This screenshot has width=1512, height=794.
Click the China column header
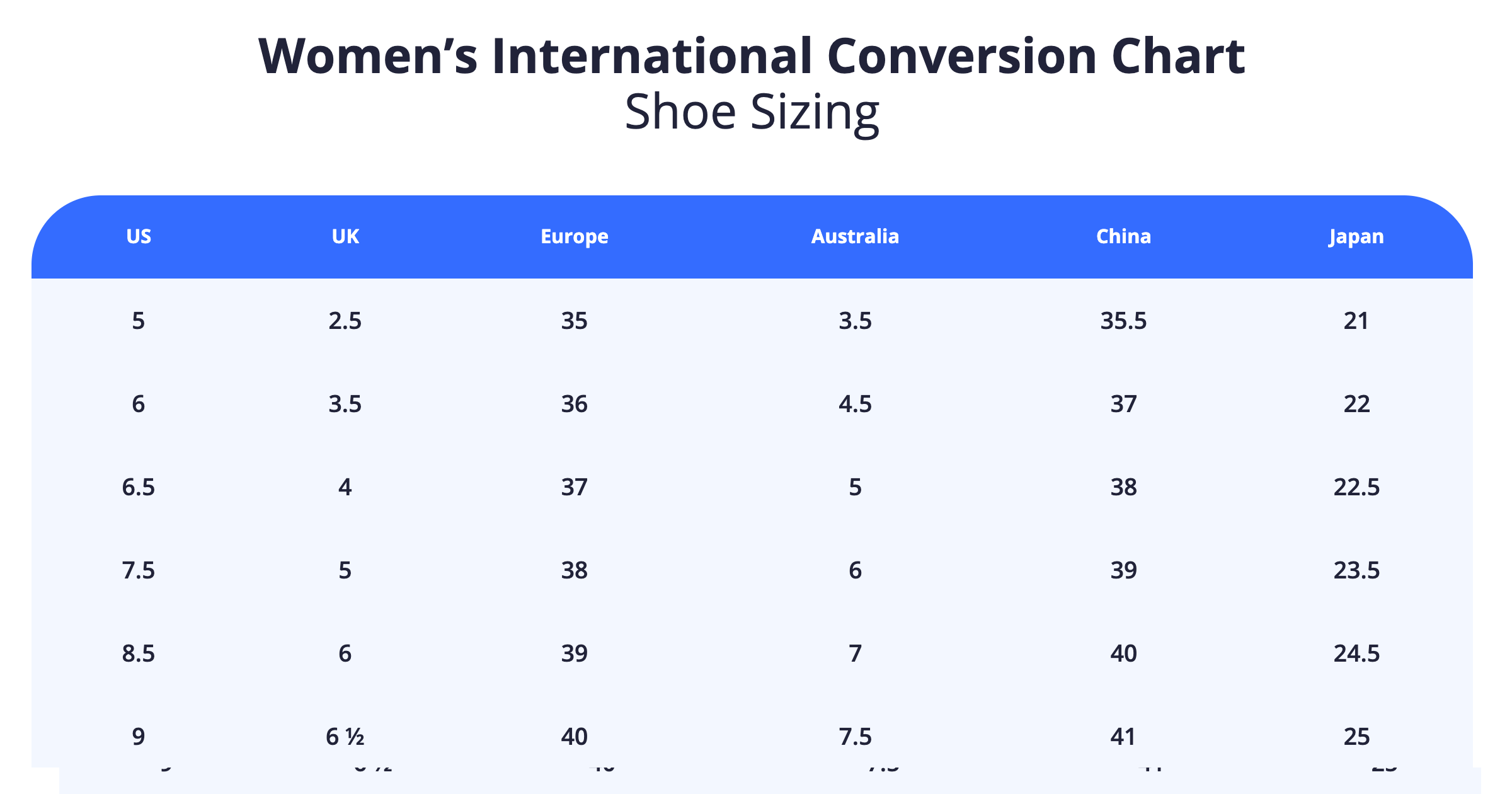click(1123, 236)
